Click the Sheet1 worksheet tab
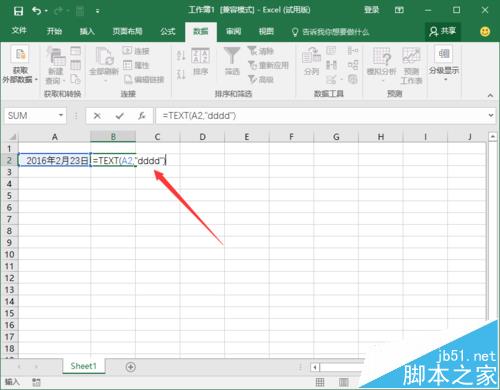The image size is (500, 390). [83, 366]
